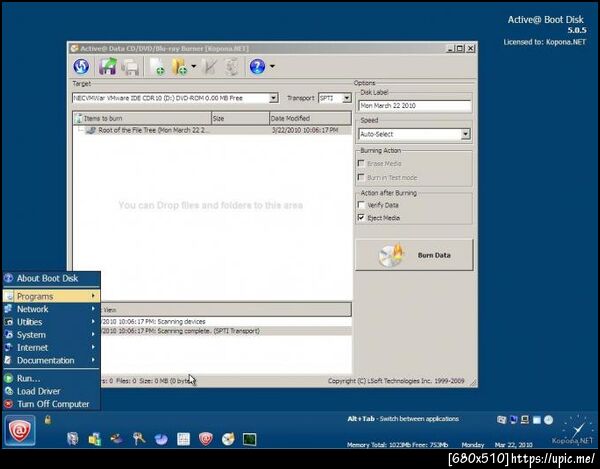600x469 pixels.
Task: Launch the CD burner disc quick-launch icon
Action: [x=228, y=439]
